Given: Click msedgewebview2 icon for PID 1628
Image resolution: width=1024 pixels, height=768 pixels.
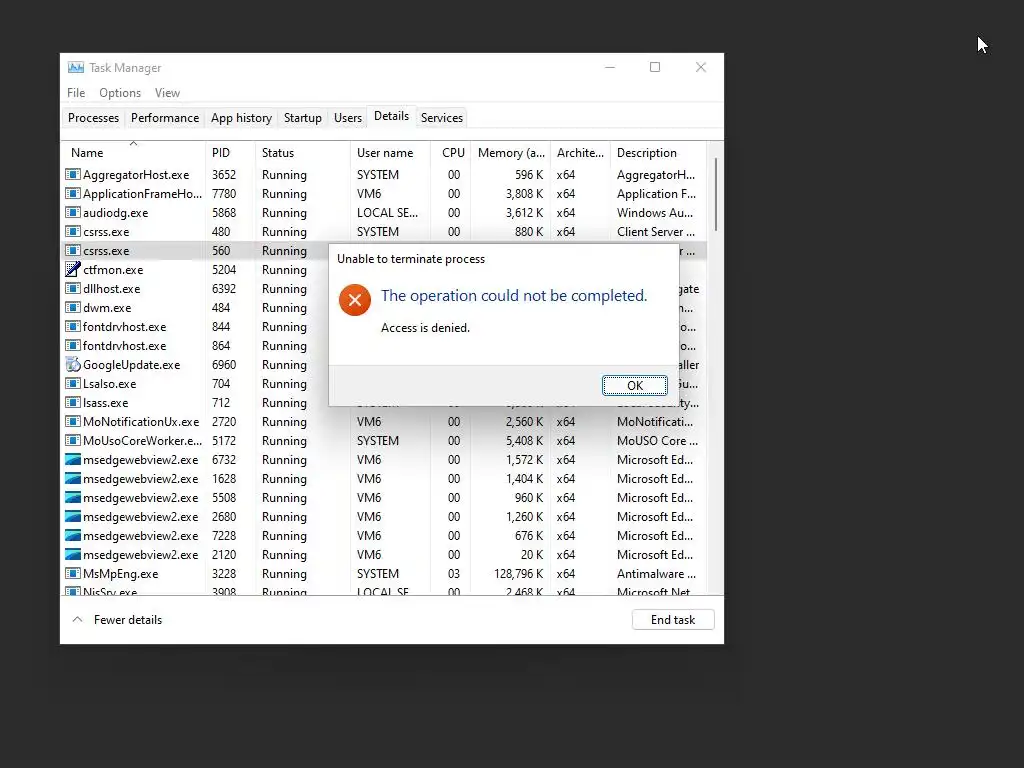Looking at the screenshot, I should 72,478.
